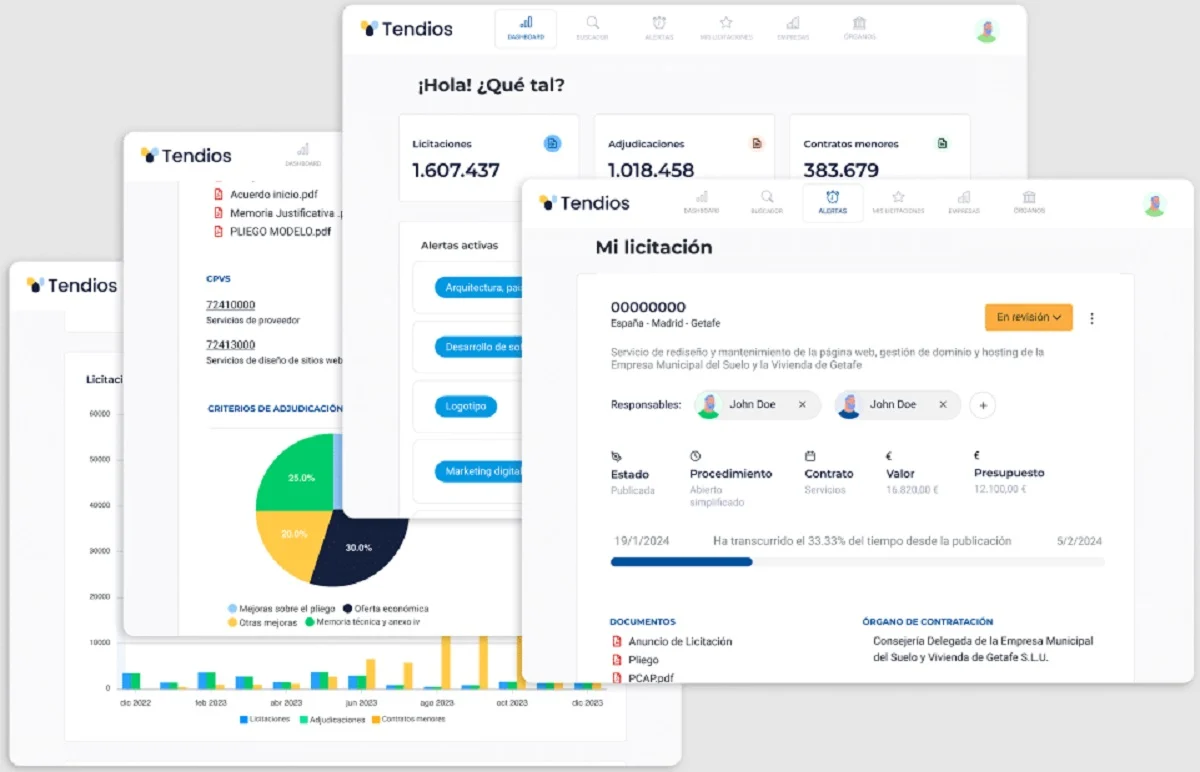This screenshot has height=772, width=1200.
Task: Switch to the Alertas tab in Mi licitación window
Action: click(832, 202)
